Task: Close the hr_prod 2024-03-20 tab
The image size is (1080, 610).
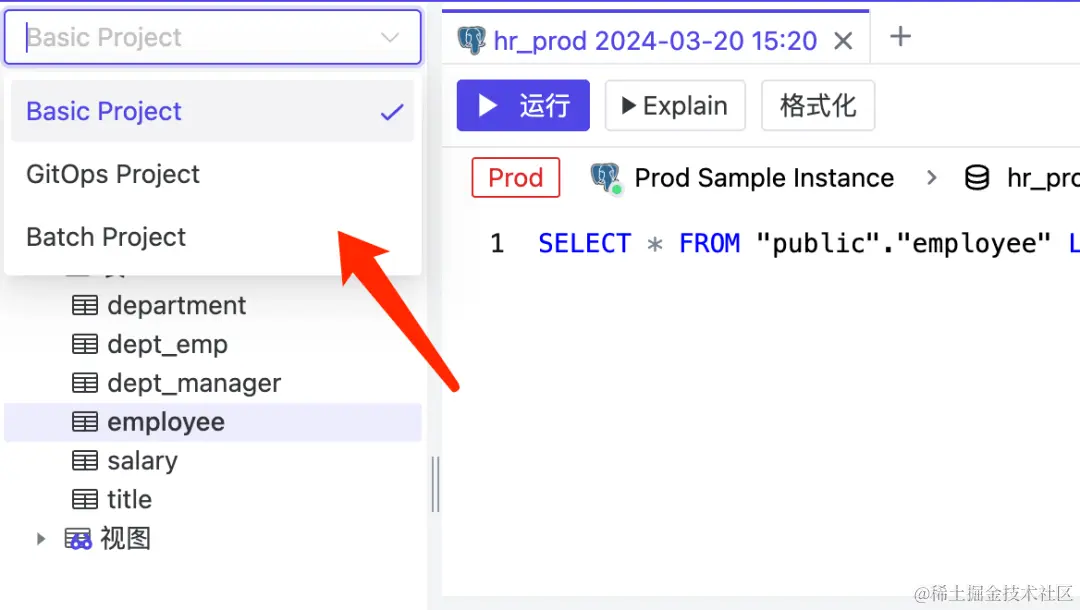Action: [x=843, y=41]
